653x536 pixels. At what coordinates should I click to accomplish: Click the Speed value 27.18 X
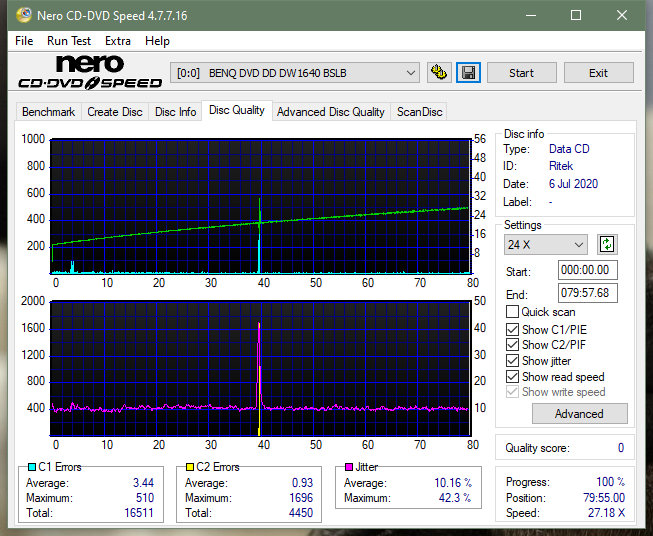[606, 513]
